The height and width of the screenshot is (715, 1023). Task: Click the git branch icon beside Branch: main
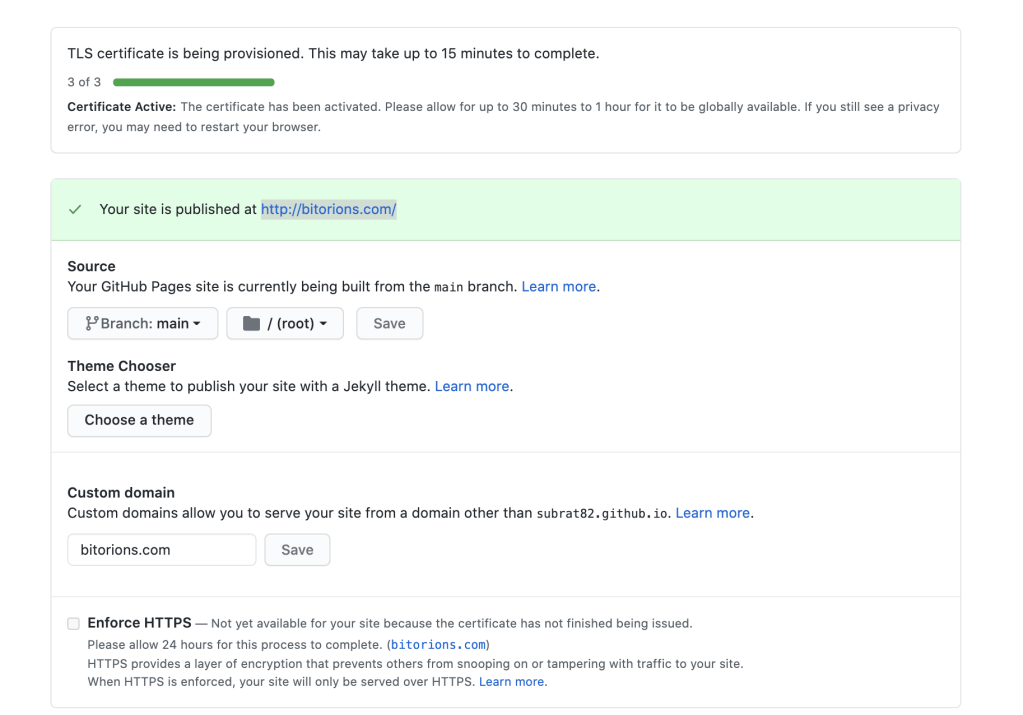point(91,324)
